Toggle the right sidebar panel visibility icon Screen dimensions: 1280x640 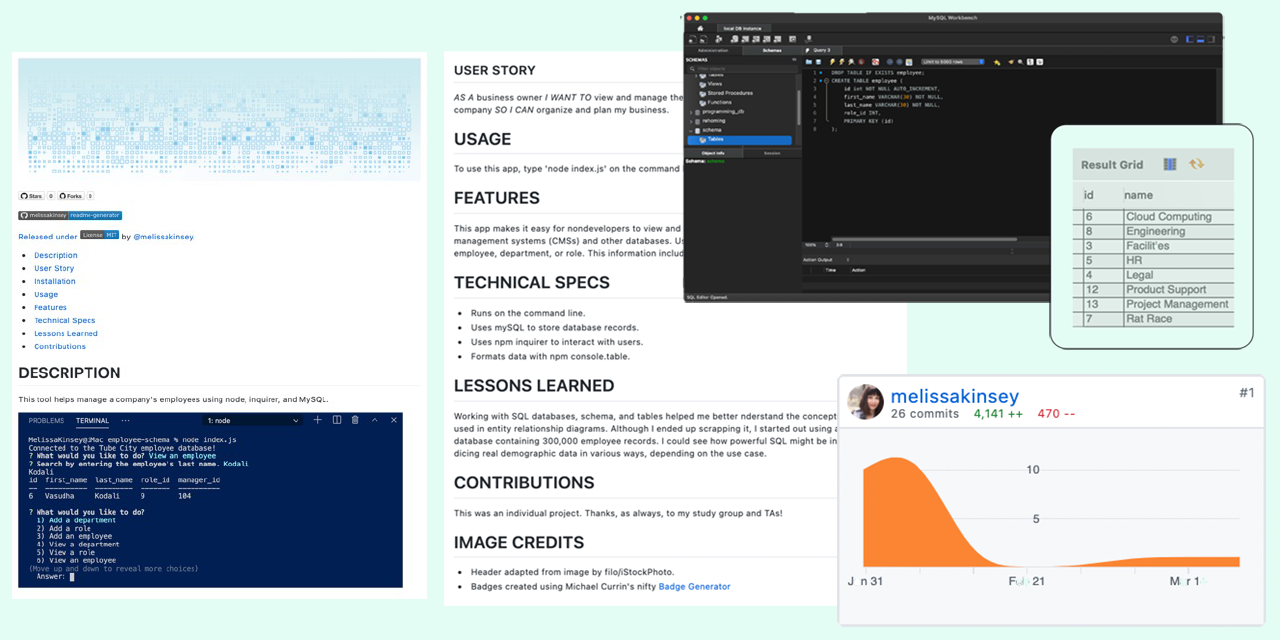1211,39
